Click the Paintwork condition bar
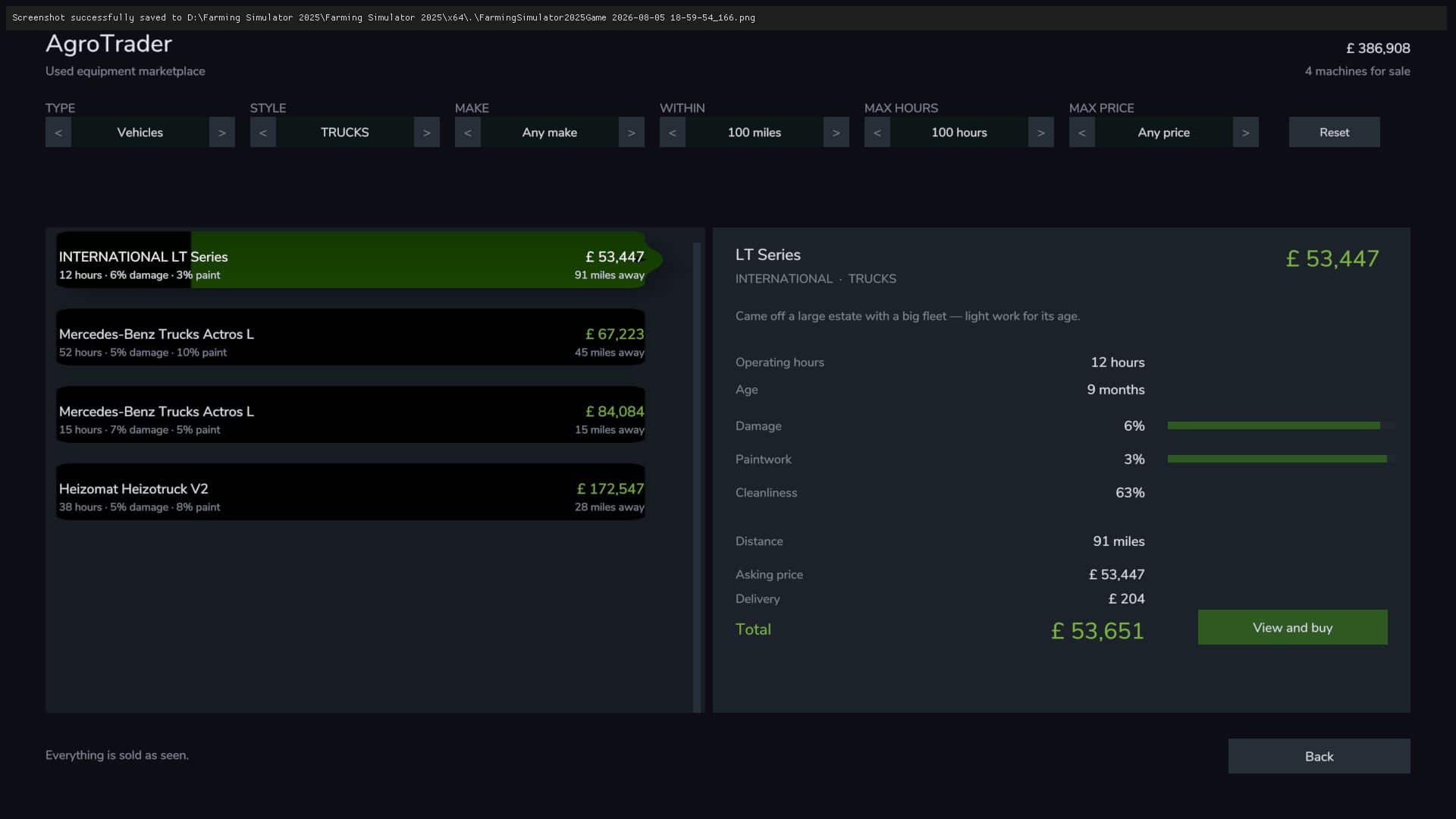Viewport: 1456px width, 819px height. 1281,459
